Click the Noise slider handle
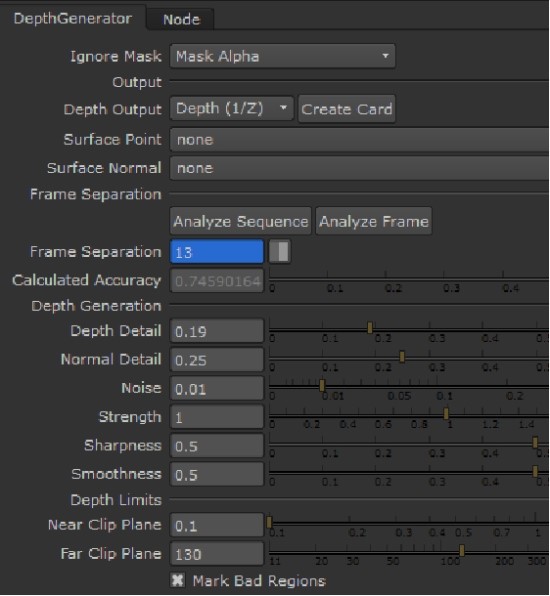 322,385
